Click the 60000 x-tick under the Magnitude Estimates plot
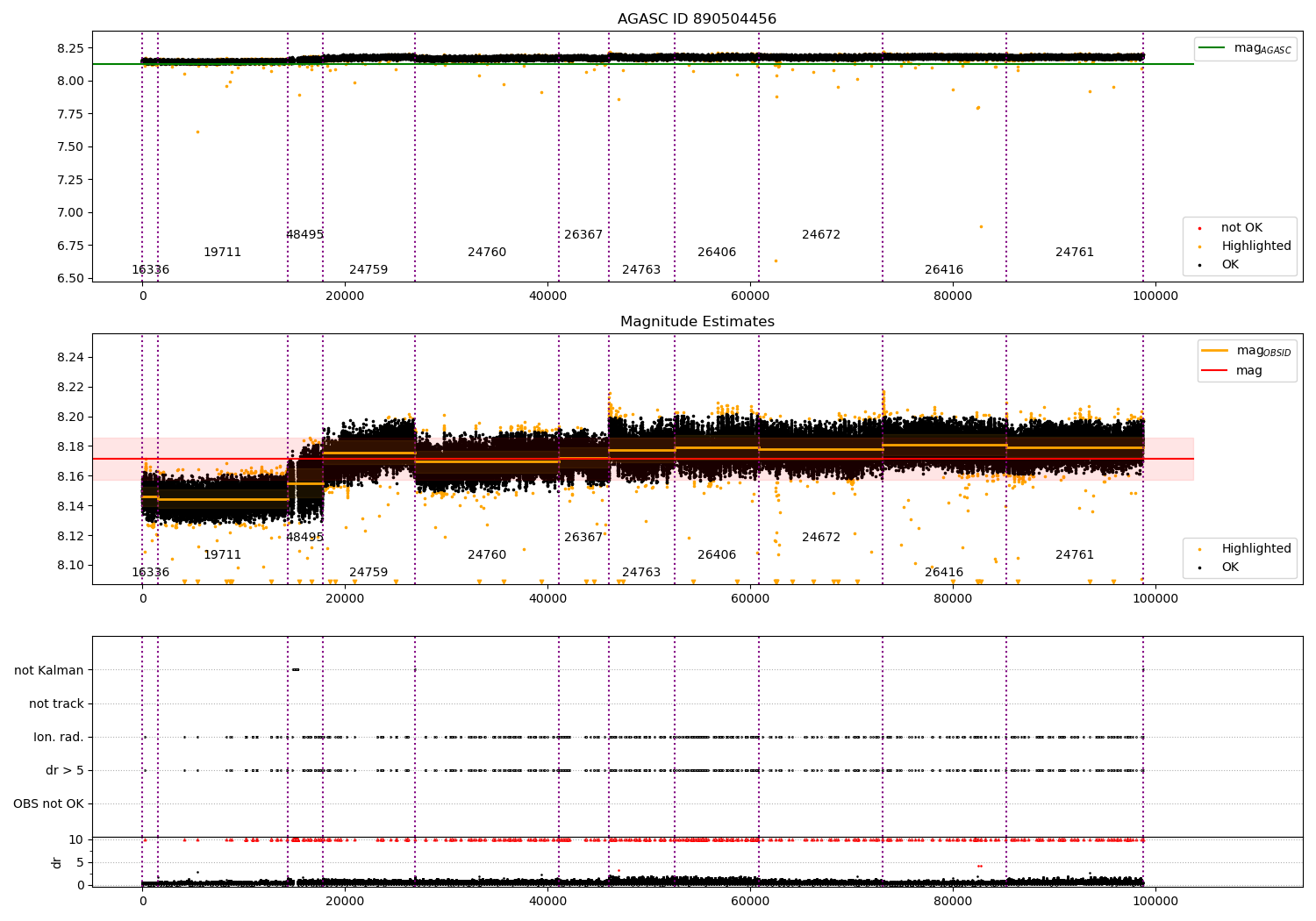 click(750, 599)
